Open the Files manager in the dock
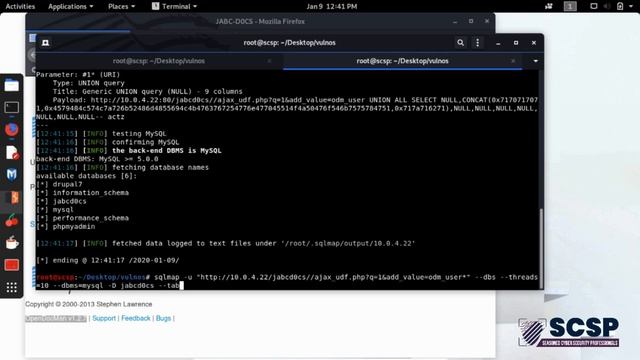Image resolution: width=640 pixels, height=360 pixels. point(11,86)
